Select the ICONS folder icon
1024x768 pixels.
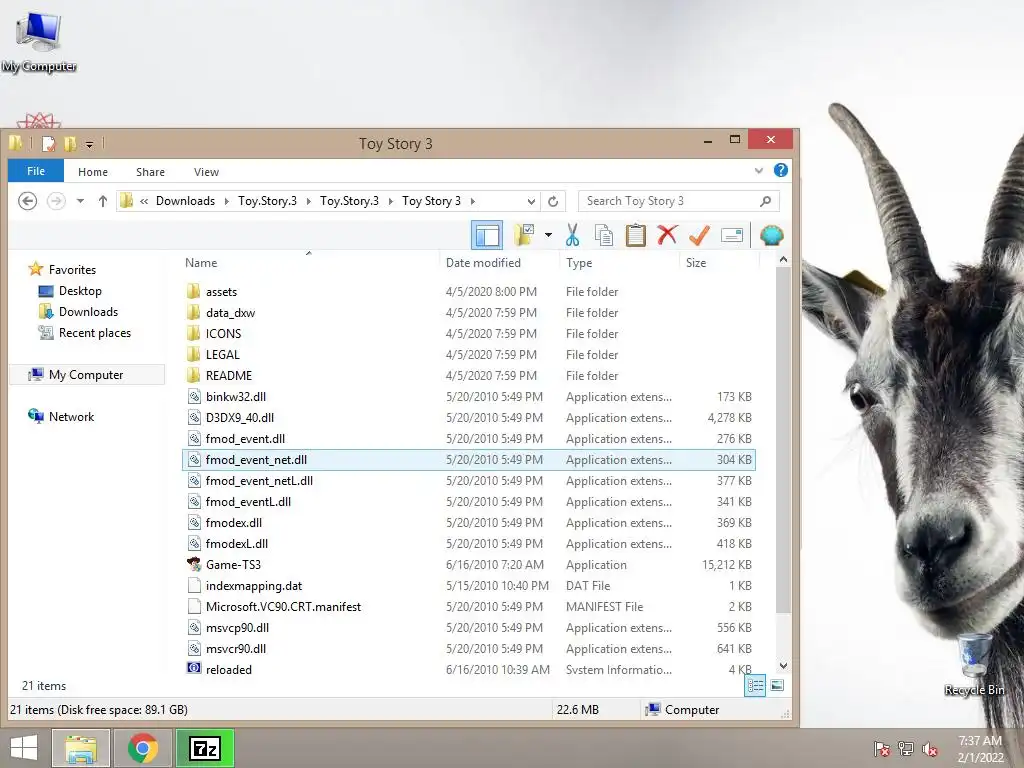click(193, 334)
